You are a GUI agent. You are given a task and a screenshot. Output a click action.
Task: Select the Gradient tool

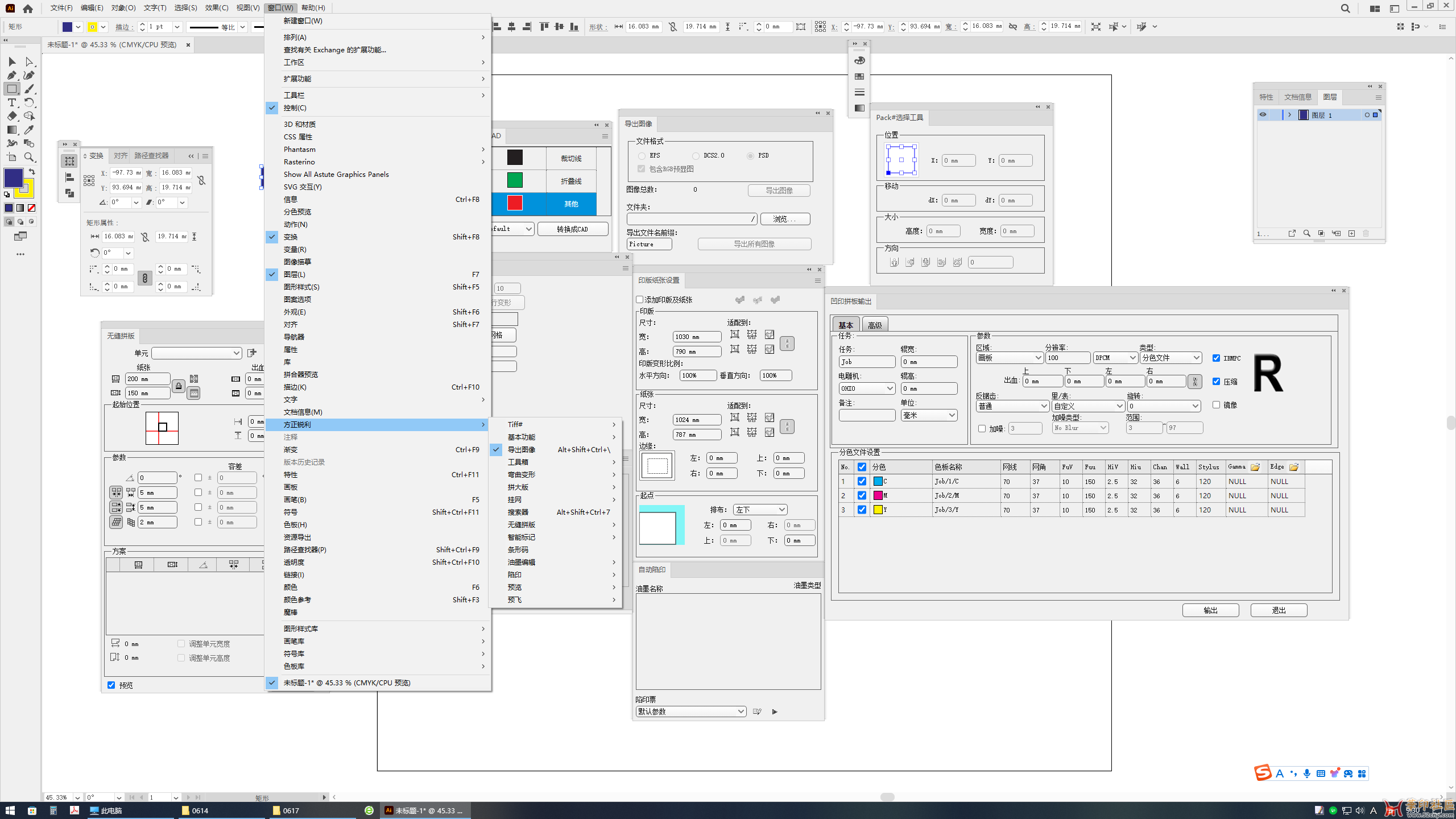(12, 130)
